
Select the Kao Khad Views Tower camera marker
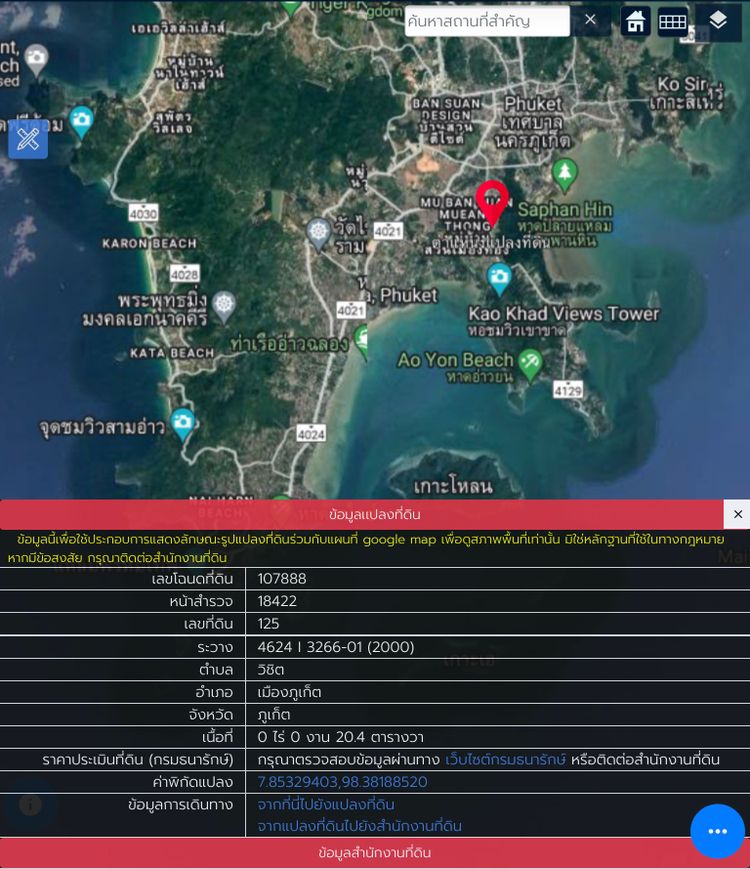tap(499, 277)
